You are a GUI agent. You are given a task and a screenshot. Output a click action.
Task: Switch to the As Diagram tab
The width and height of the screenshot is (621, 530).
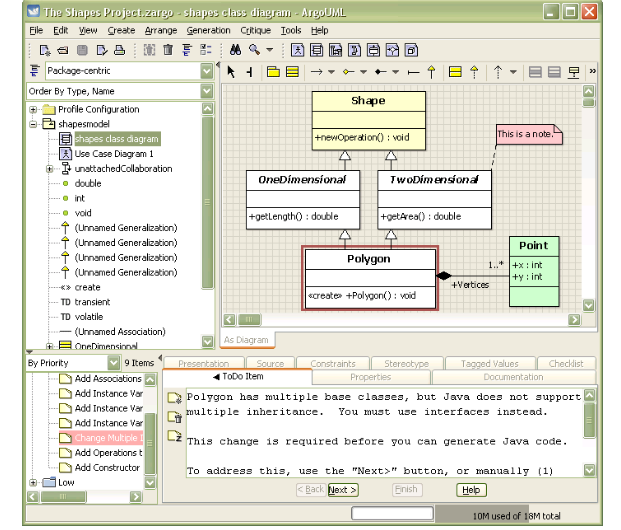pyautogui.click(x=246, y=340)
